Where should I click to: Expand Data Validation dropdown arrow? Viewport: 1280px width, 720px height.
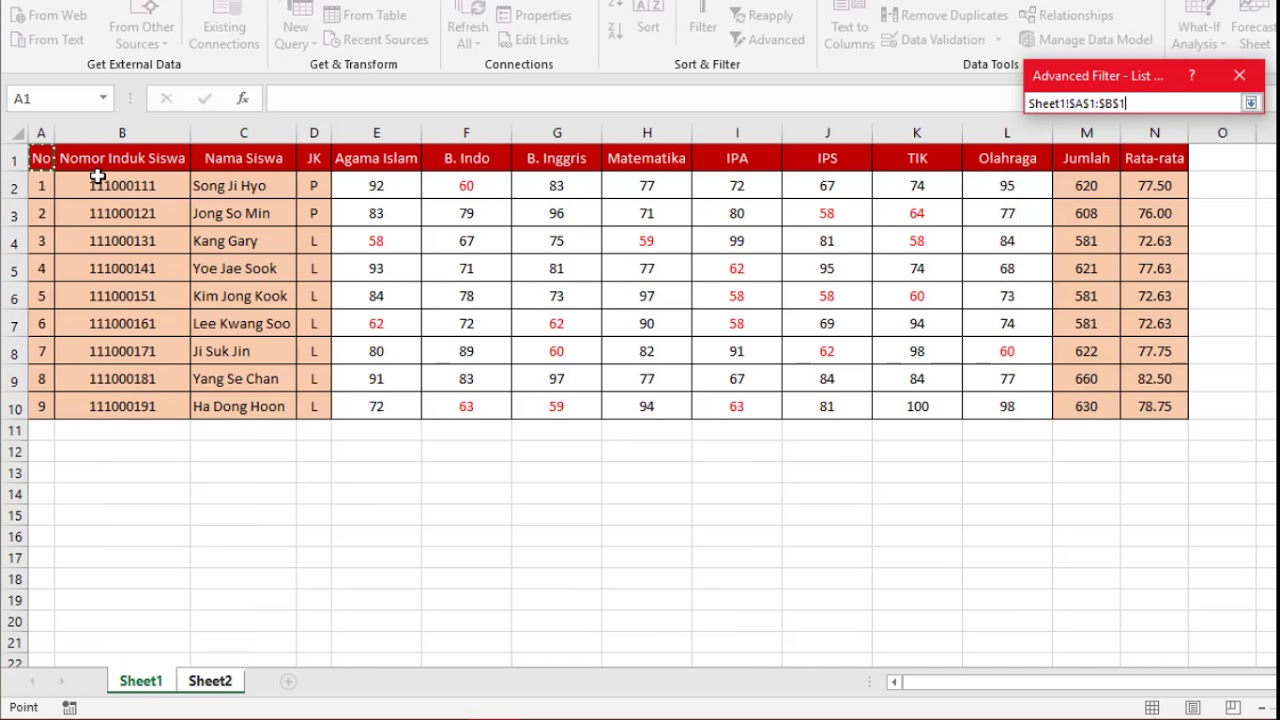click(x=997, y=40)
